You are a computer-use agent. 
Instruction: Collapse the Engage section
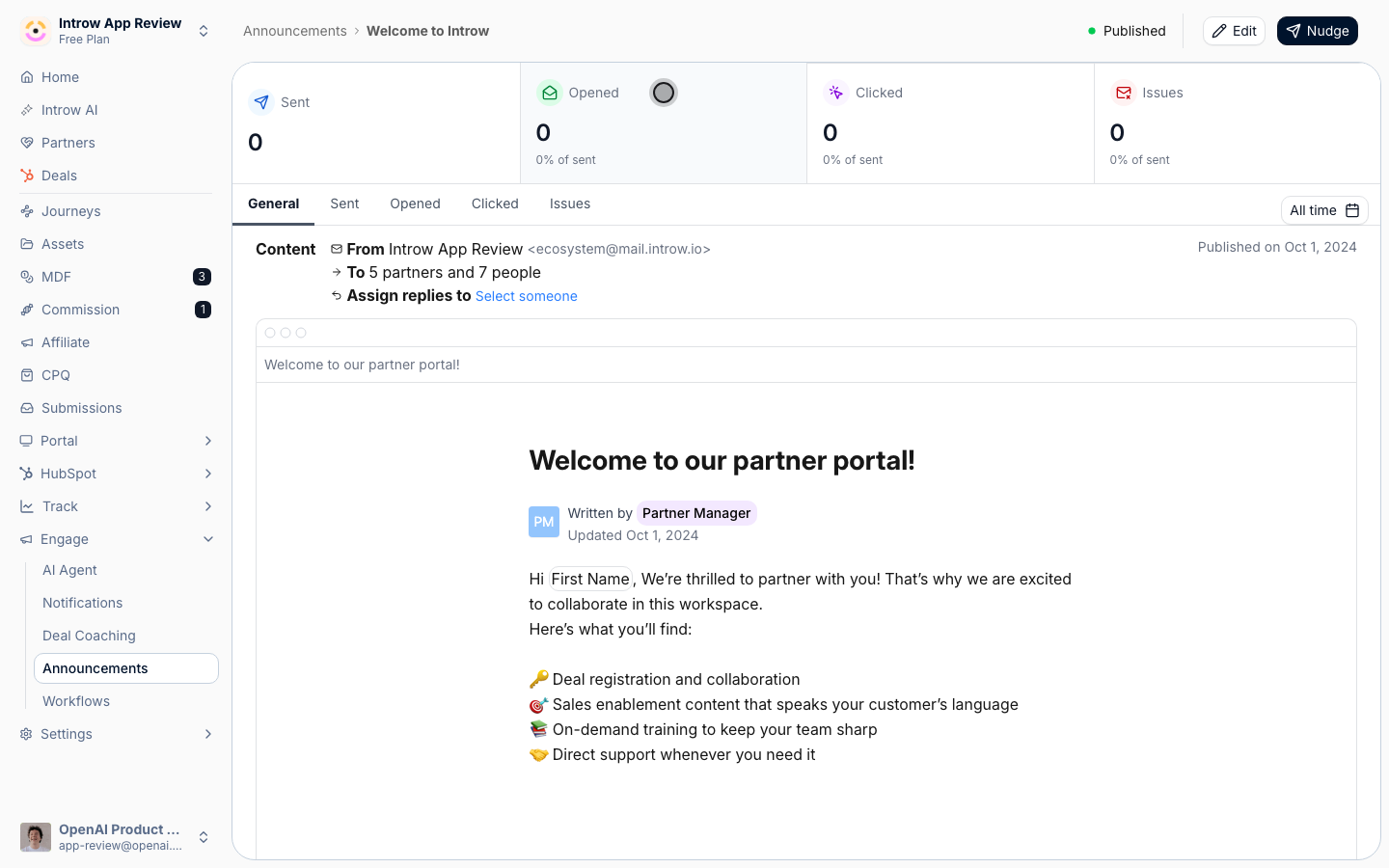point(208,539)
